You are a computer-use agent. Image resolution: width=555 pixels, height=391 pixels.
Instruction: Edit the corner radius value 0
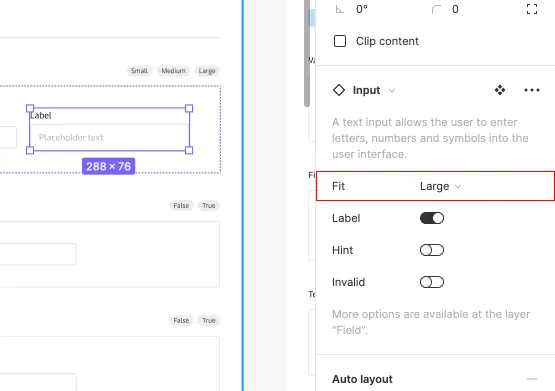click(455, 9)
